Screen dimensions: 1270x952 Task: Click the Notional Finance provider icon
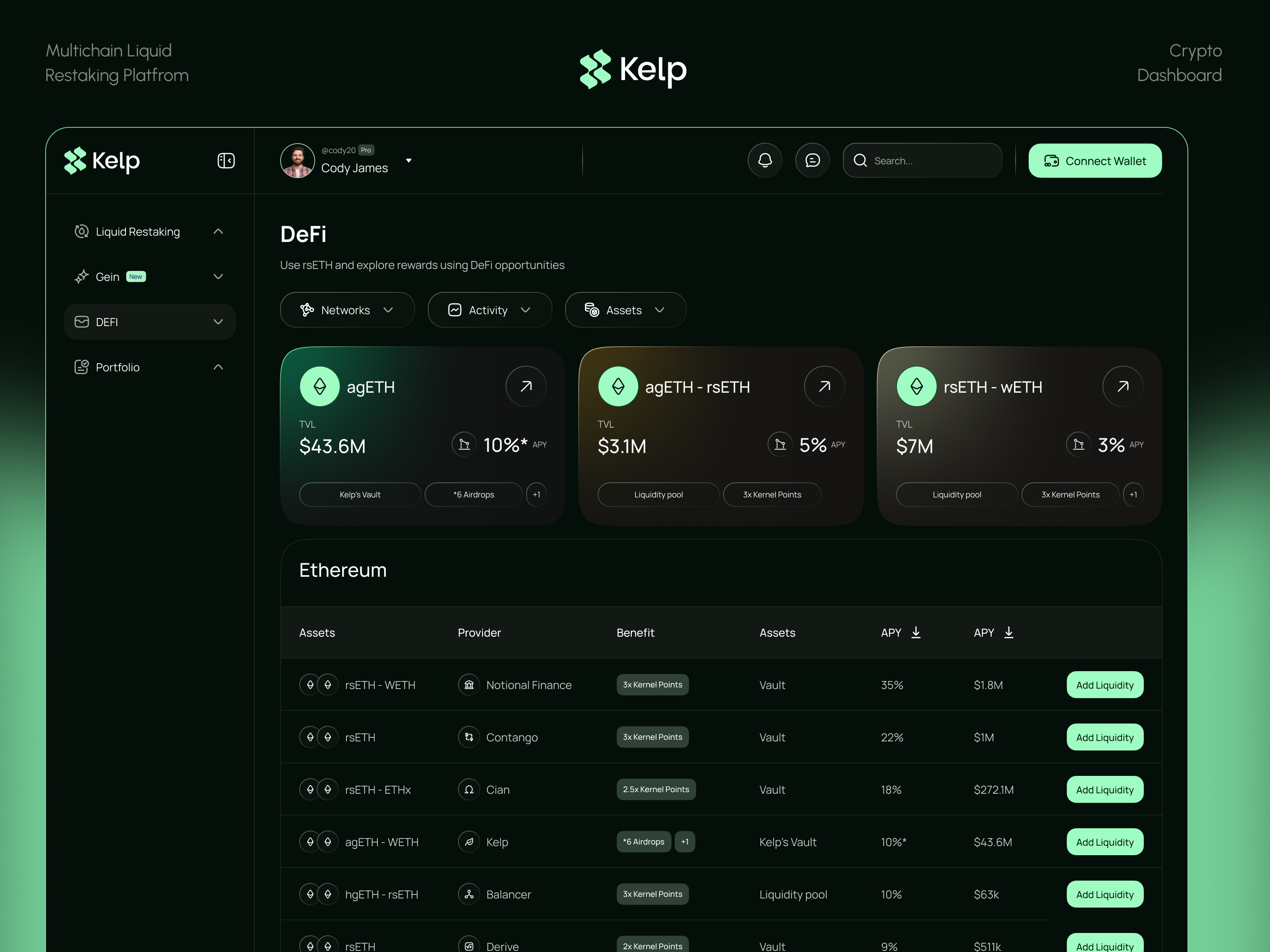468,685
